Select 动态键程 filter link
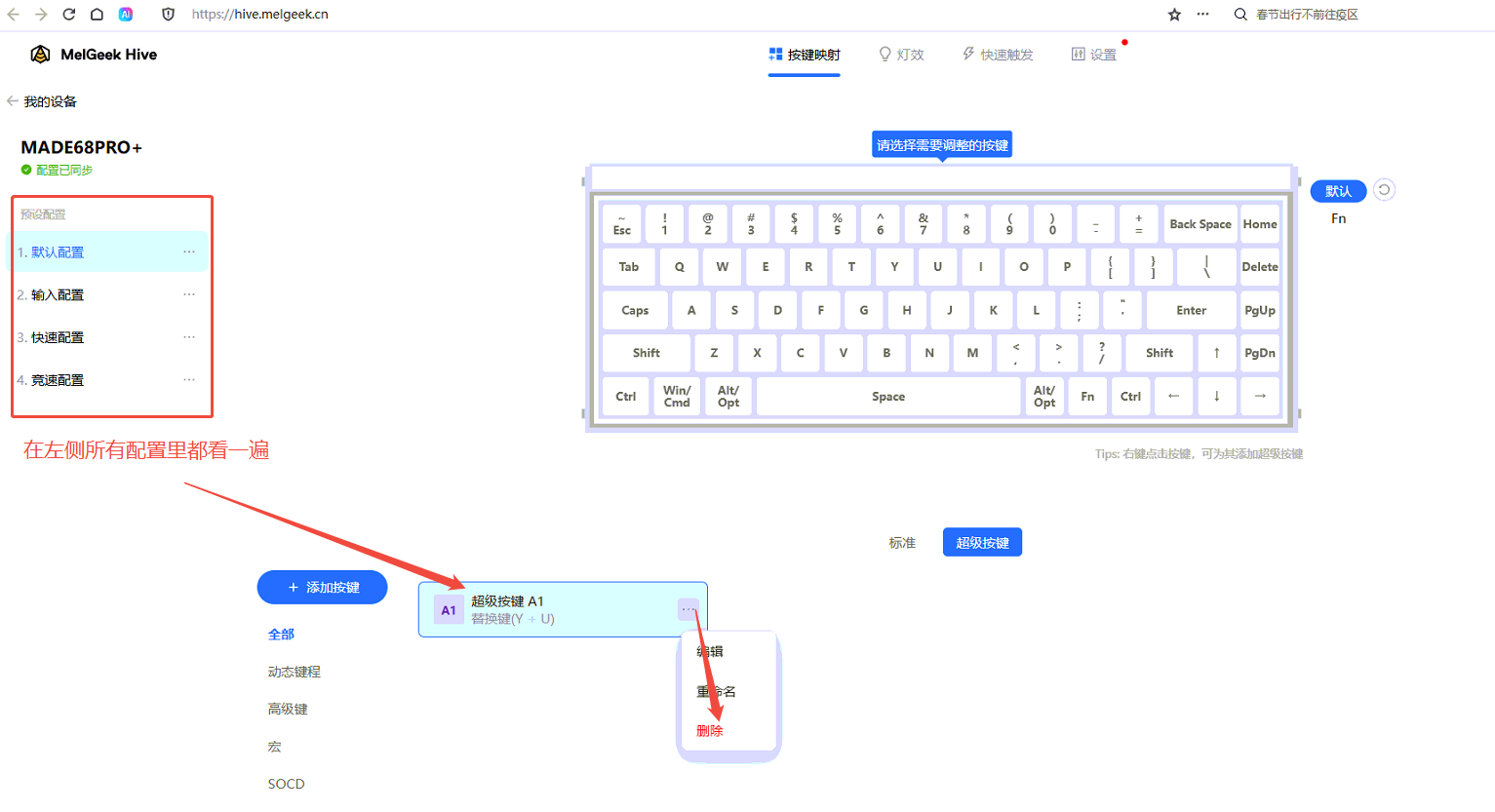Screen dimensions: 1495x812 pyautogui.click(x=294, y=672)
